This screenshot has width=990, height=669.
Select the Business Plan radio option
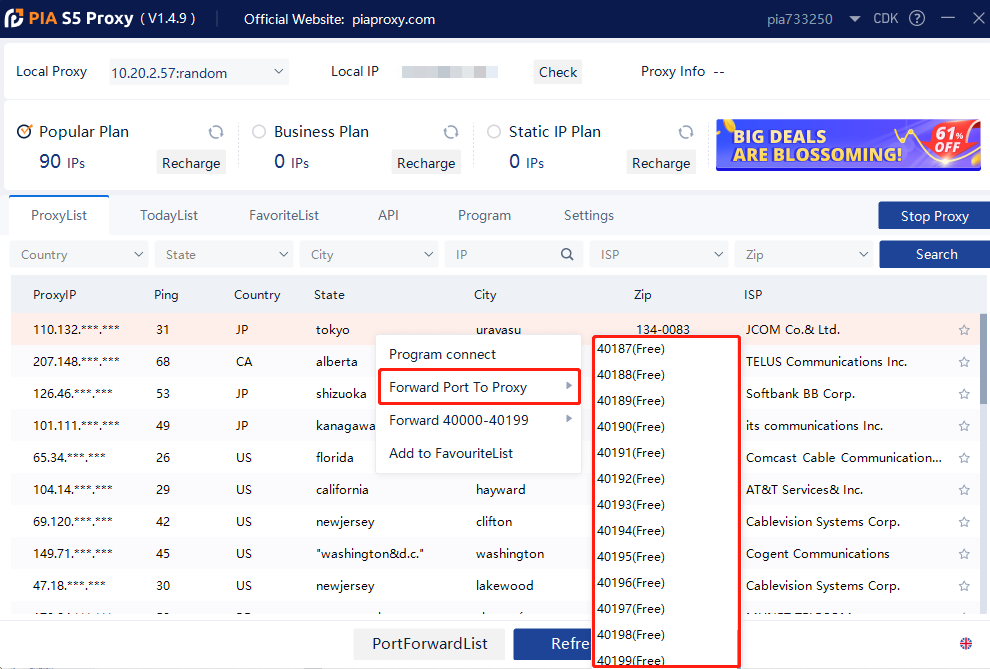click(259, 131)
